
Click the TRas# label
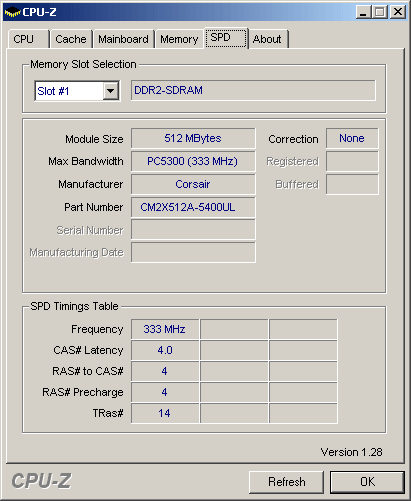[108, 413]
